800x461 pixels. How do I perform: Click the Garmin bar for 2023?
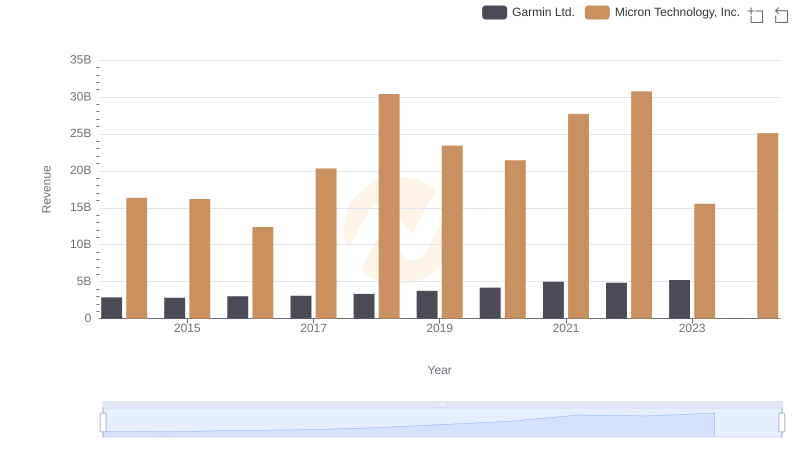pyautogui.click(x=680, y=299)
